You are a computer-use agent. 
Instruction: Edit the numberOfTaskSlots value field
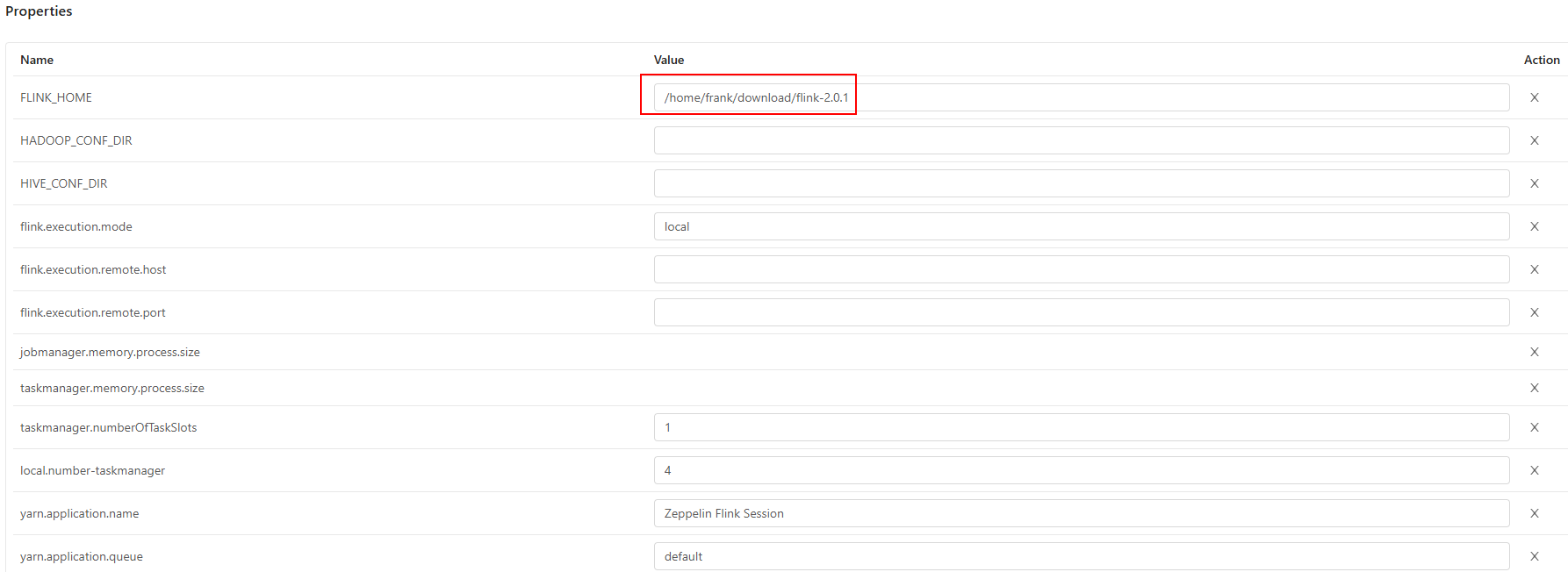click(x=1082, y=427)
